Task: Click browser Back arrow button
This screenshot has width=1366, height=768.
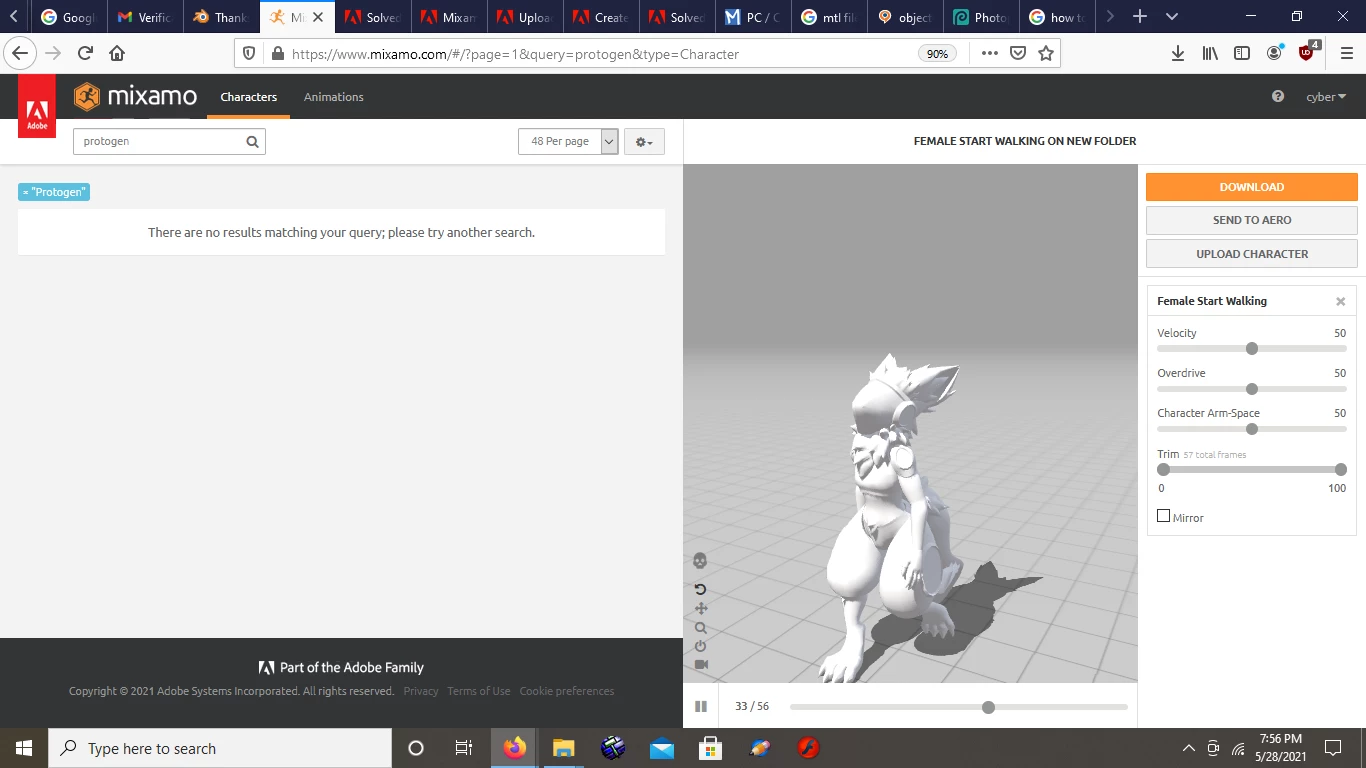Action: pos(22,54)
